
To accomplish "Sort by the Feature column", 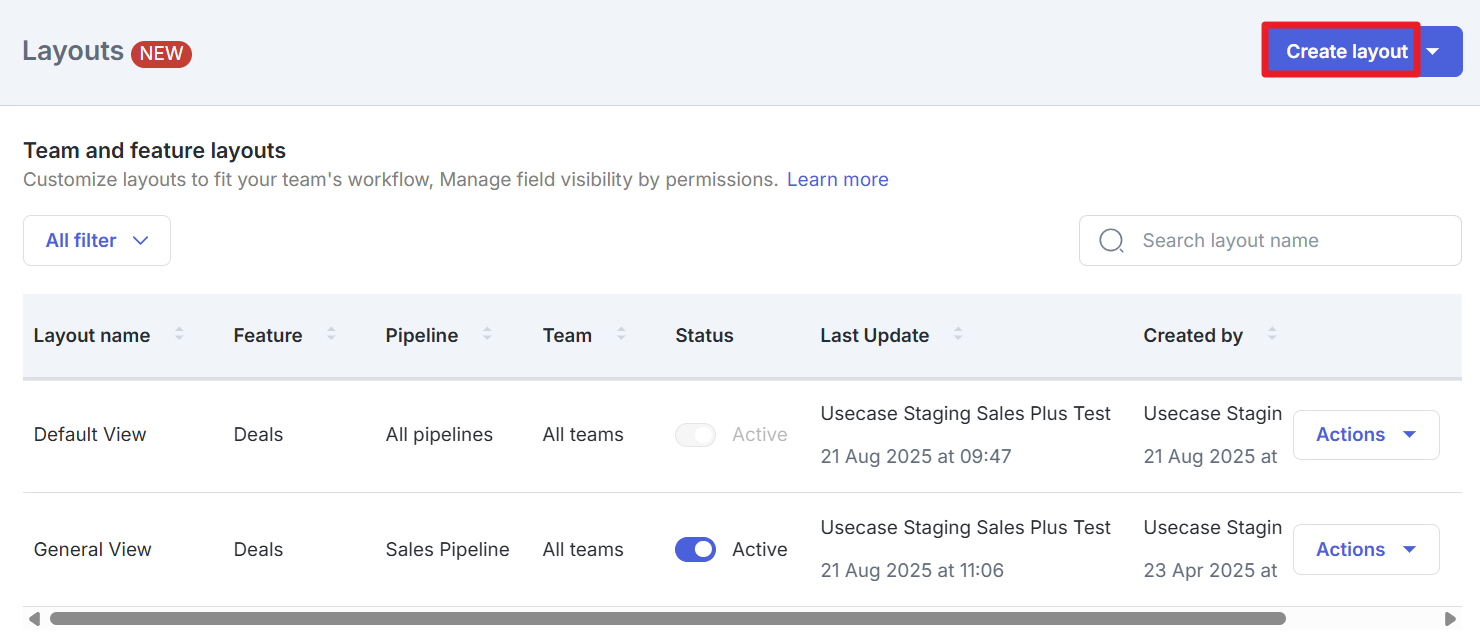I will click(x=331, y=335).
